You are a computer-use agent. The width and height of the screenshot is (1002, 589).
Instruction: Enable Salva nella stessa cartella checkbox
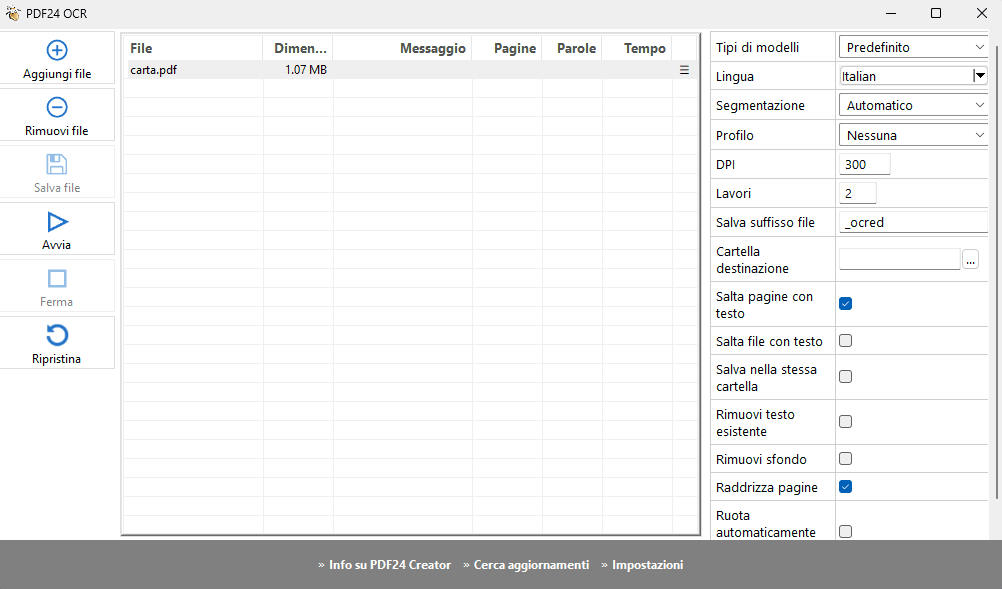click(845, 376)
